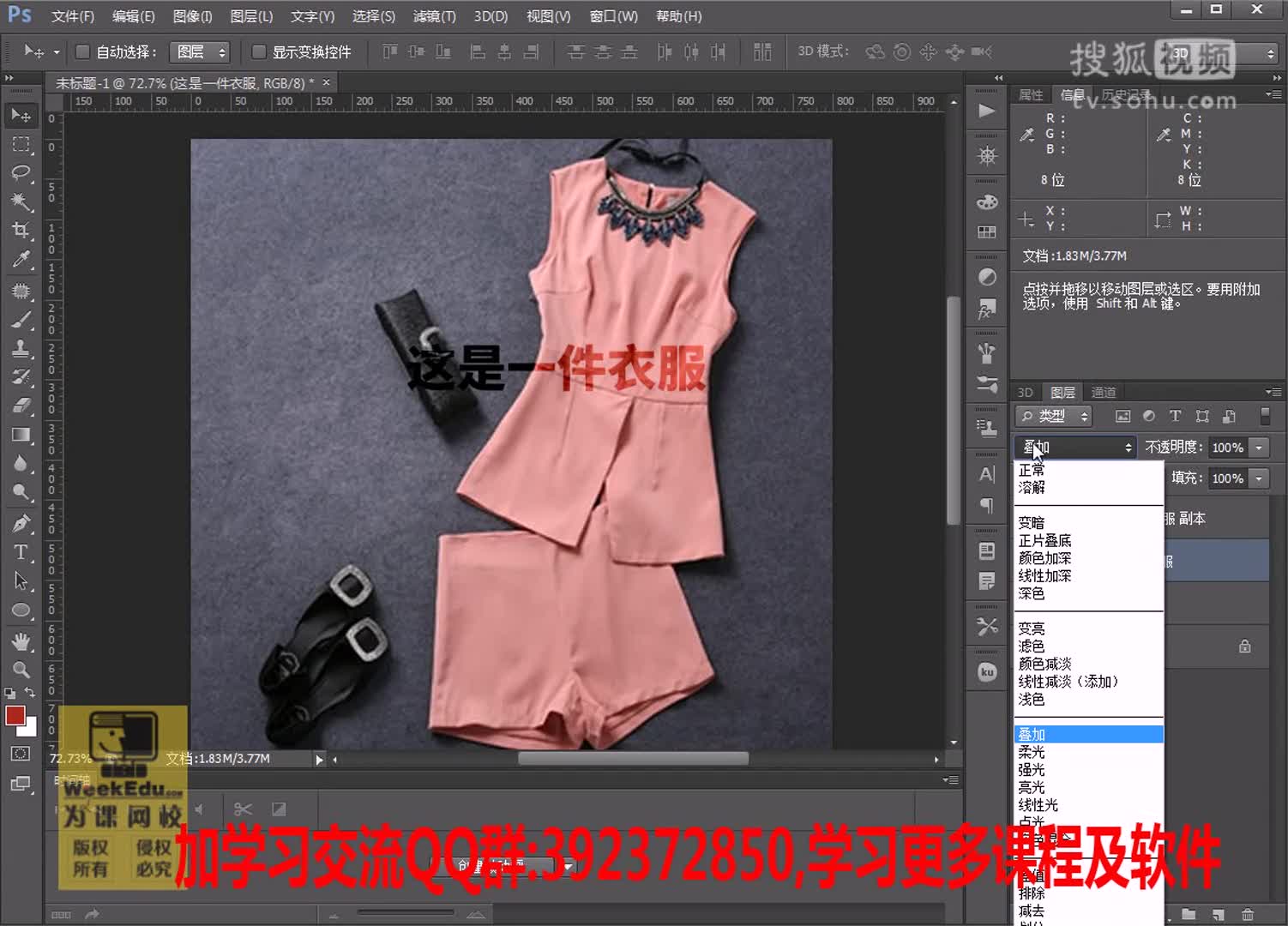Select the Hand tool
This screenshot has height=926, width=1288.
(21, 641)
